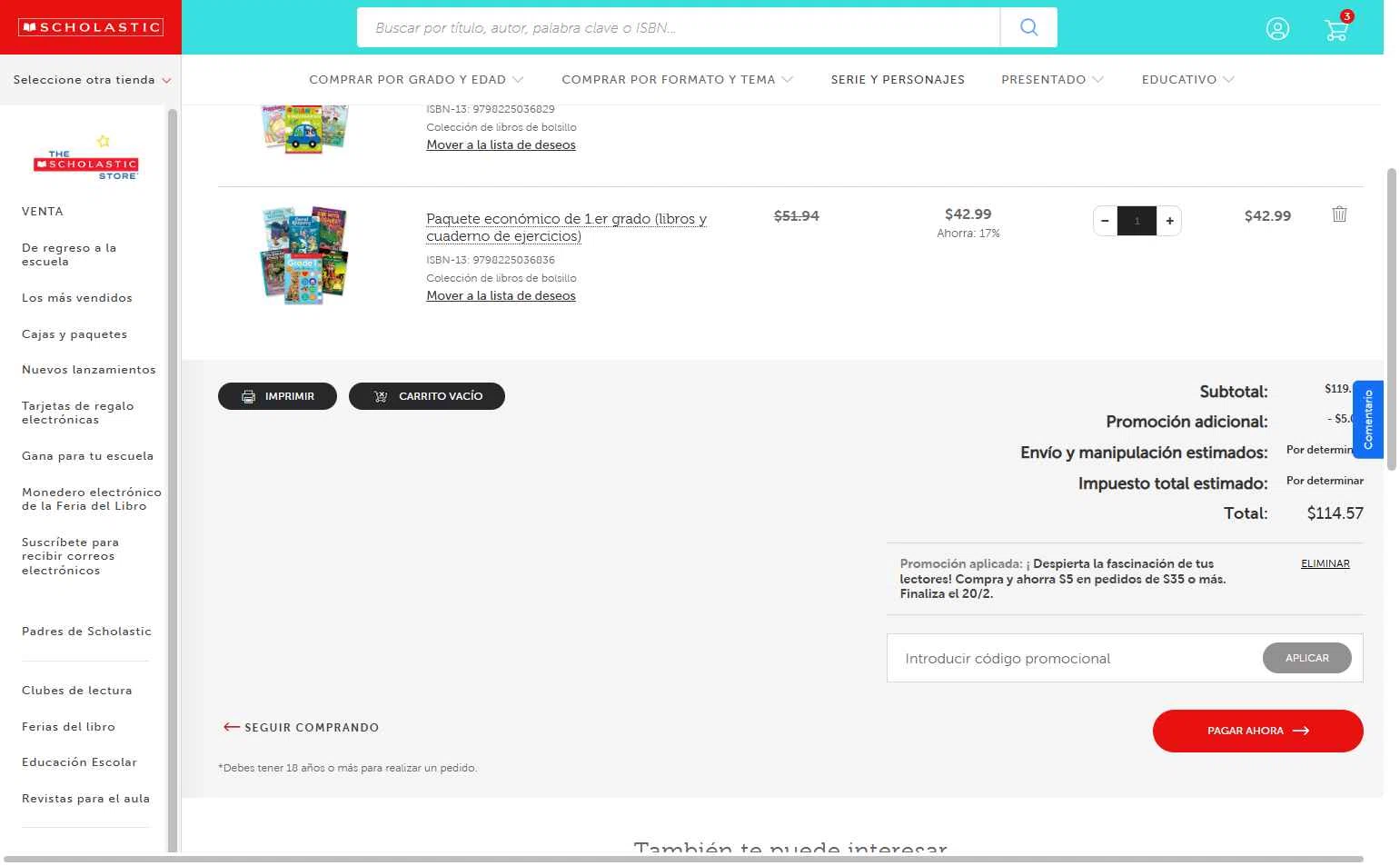This screenshot has height=866, width=1400.
Task: Open Suscríbete para recibir correos electrónicos
Action: click(x=70, y=556)
